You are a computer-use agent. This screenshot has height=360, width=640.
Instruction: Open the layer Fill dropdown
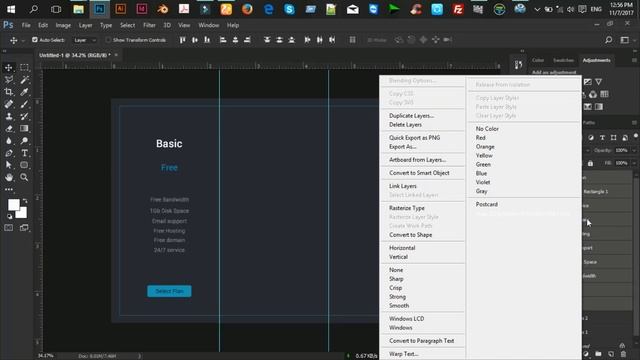(634, 163)
